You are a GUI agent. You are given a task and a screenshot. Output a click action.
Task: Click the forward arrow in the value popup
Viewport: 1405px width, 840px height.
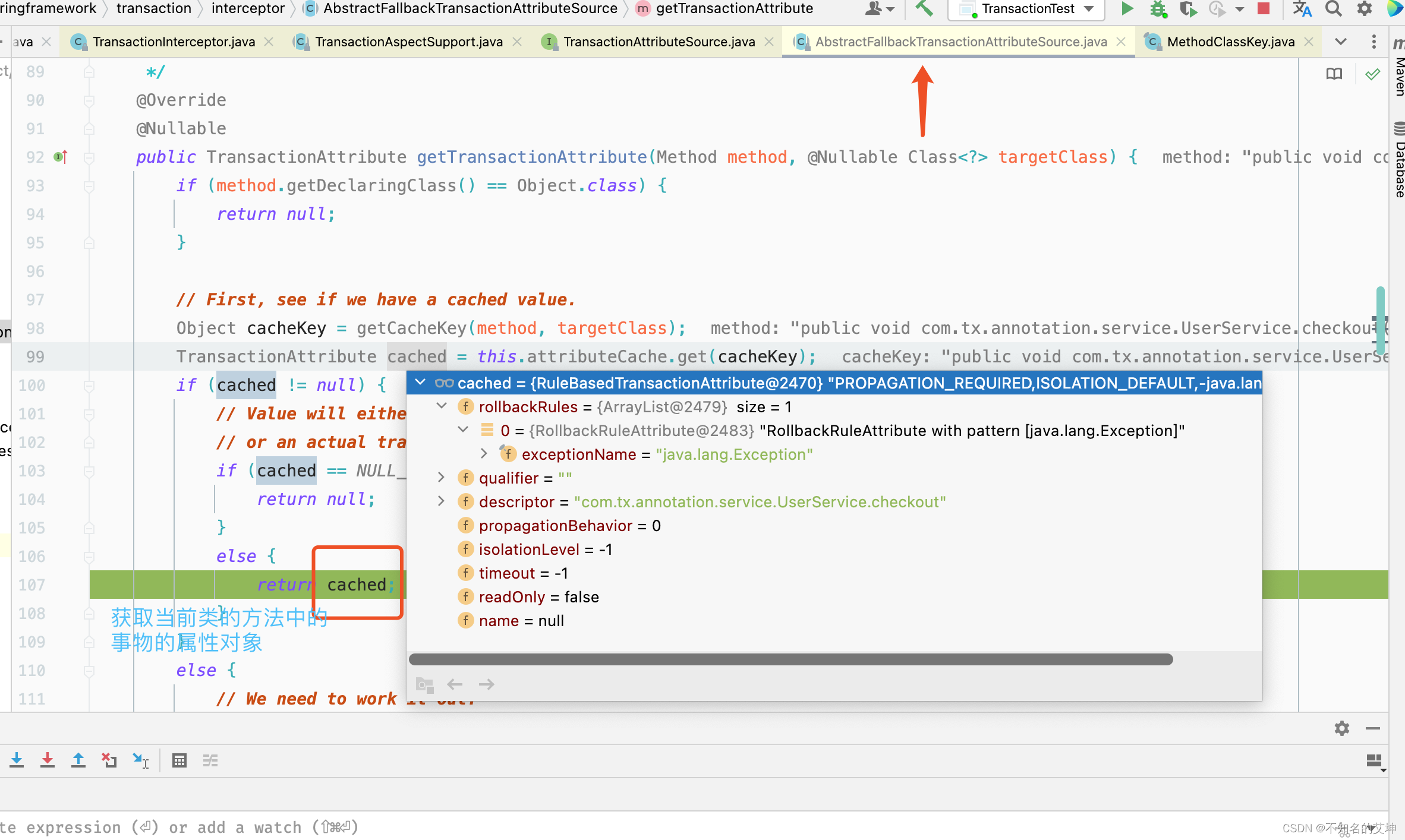click(x=487, y=684)
